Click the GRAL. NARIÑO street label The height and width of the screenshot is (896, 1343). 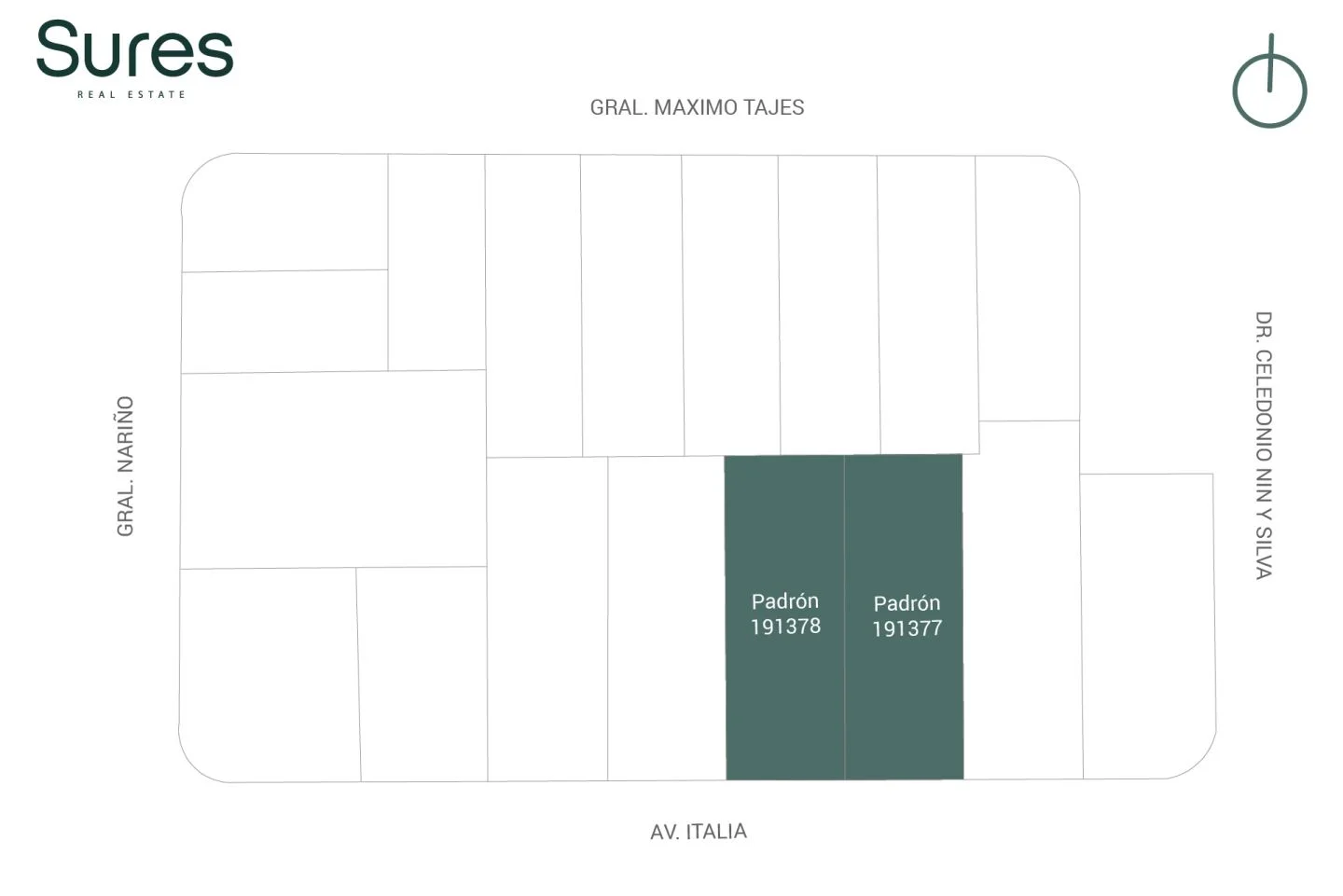coord(125,466)
